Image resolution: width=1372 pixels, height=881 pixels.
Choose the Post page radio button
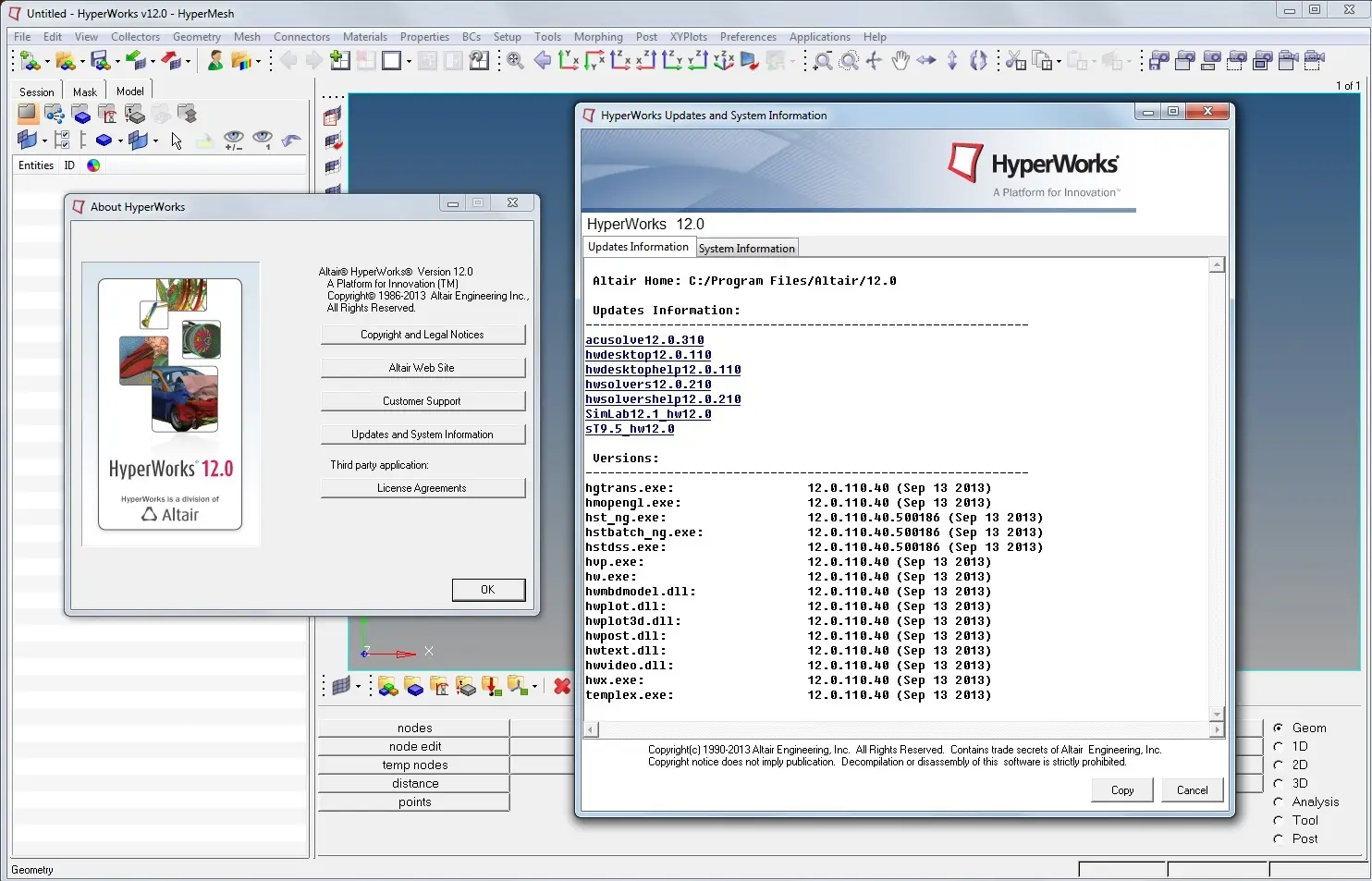click(1279, 838)
